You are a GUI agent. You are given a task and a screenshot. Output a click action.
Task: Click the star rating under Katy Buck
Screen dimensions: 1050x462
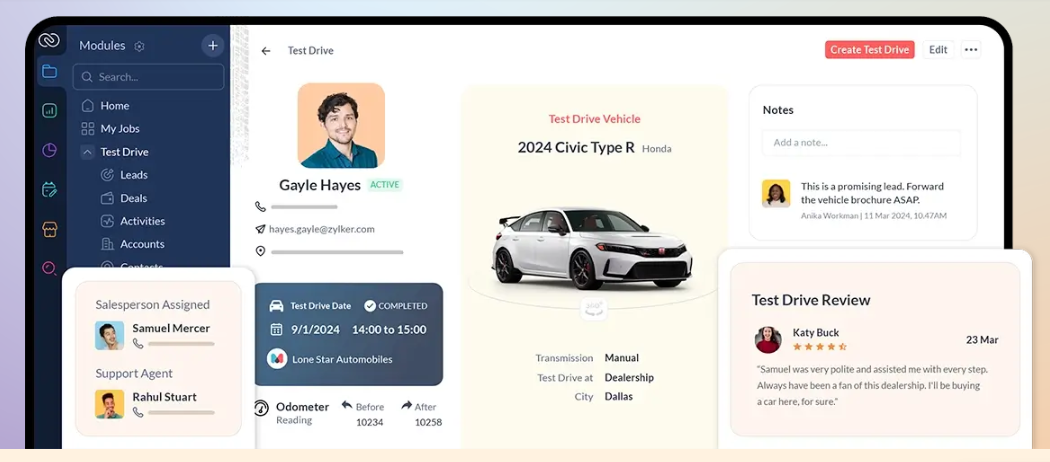[820, 347]
